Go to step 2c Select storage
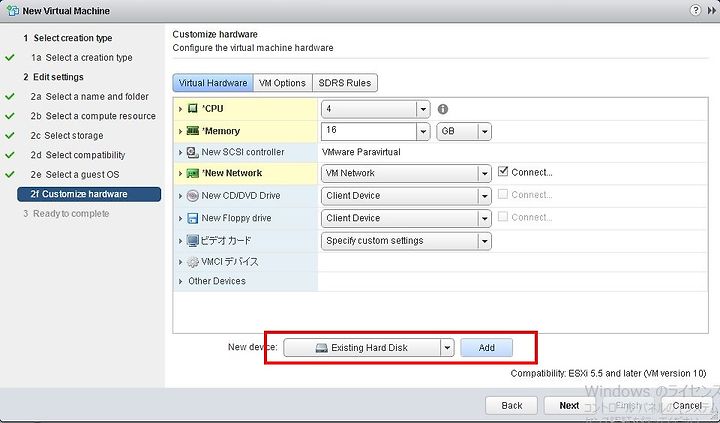 pyautogui.click(x=67, y=136)
